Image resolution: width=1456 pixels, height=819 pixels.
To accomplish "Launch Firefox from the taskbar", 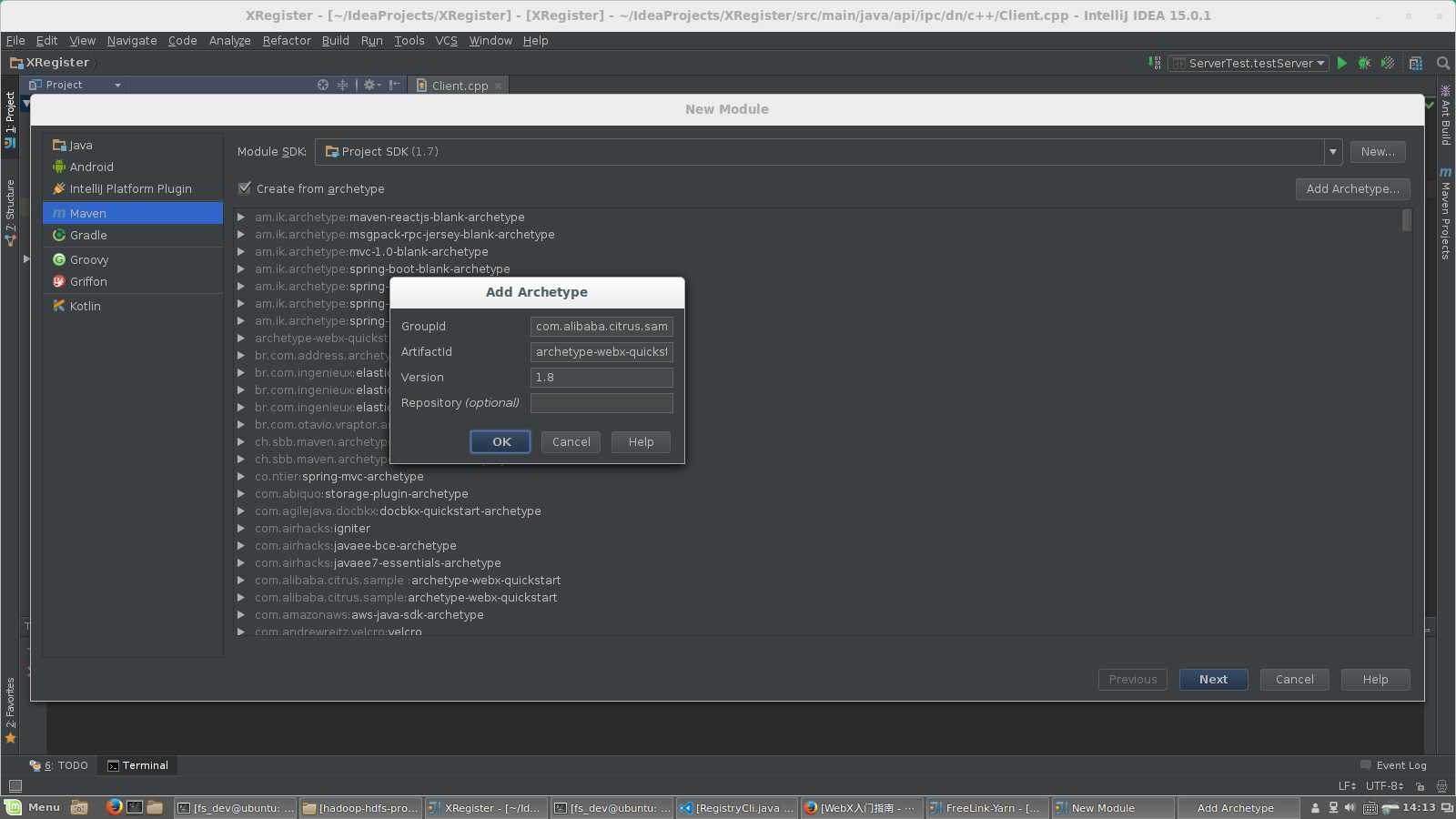I will click(x=114, y=807).
